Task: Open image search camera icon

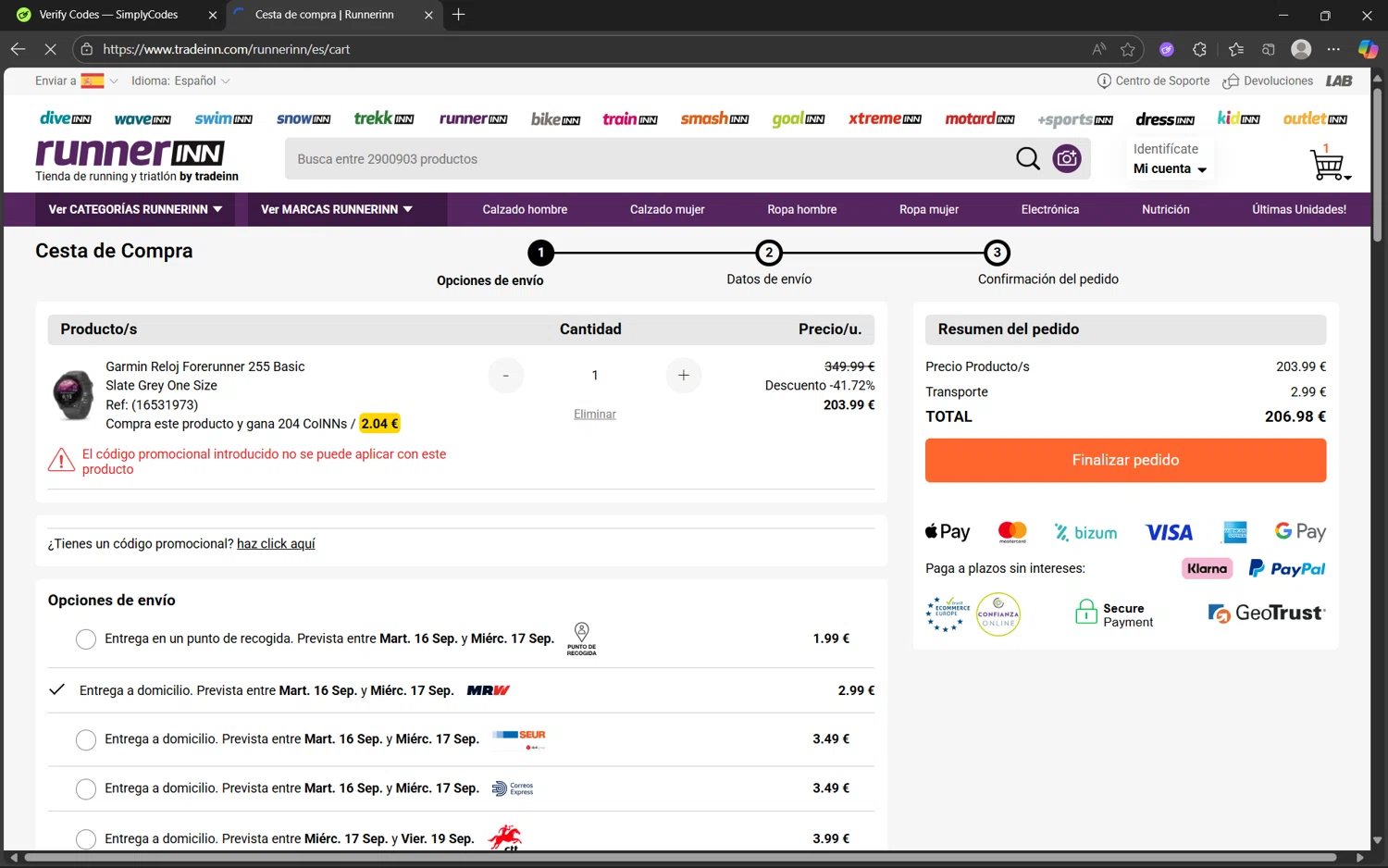Action: tap(1067, 158)
